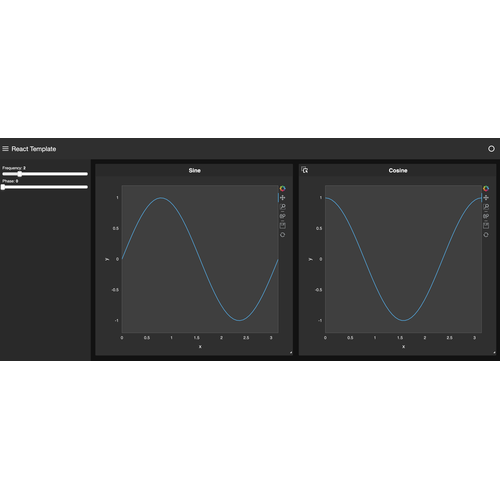Reset the Sine plot view
Image resolution: width=500 pixels, height=500 pixels.
(x=283, y=235)
